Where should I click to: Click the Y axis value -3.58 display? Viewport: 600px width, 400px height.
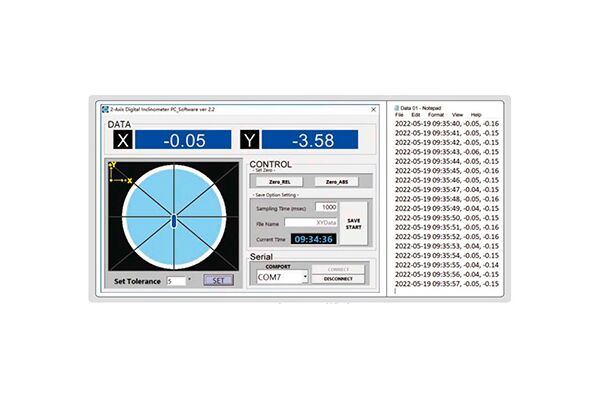pos(310,140)
